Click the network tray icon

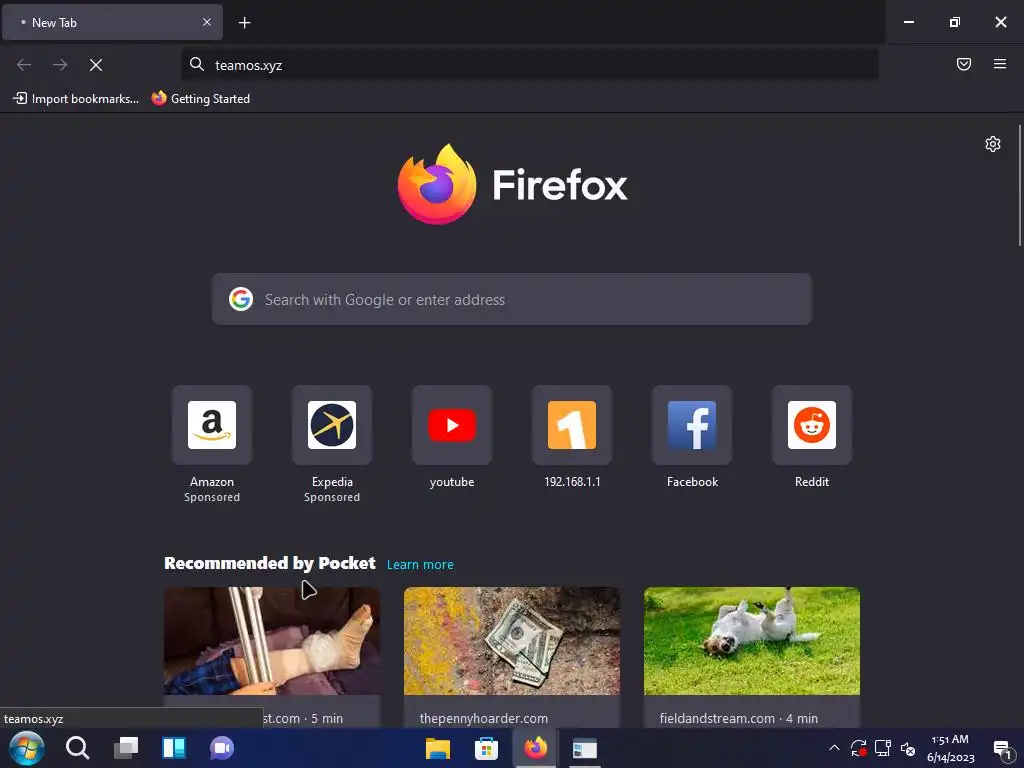tap(883, 748)
